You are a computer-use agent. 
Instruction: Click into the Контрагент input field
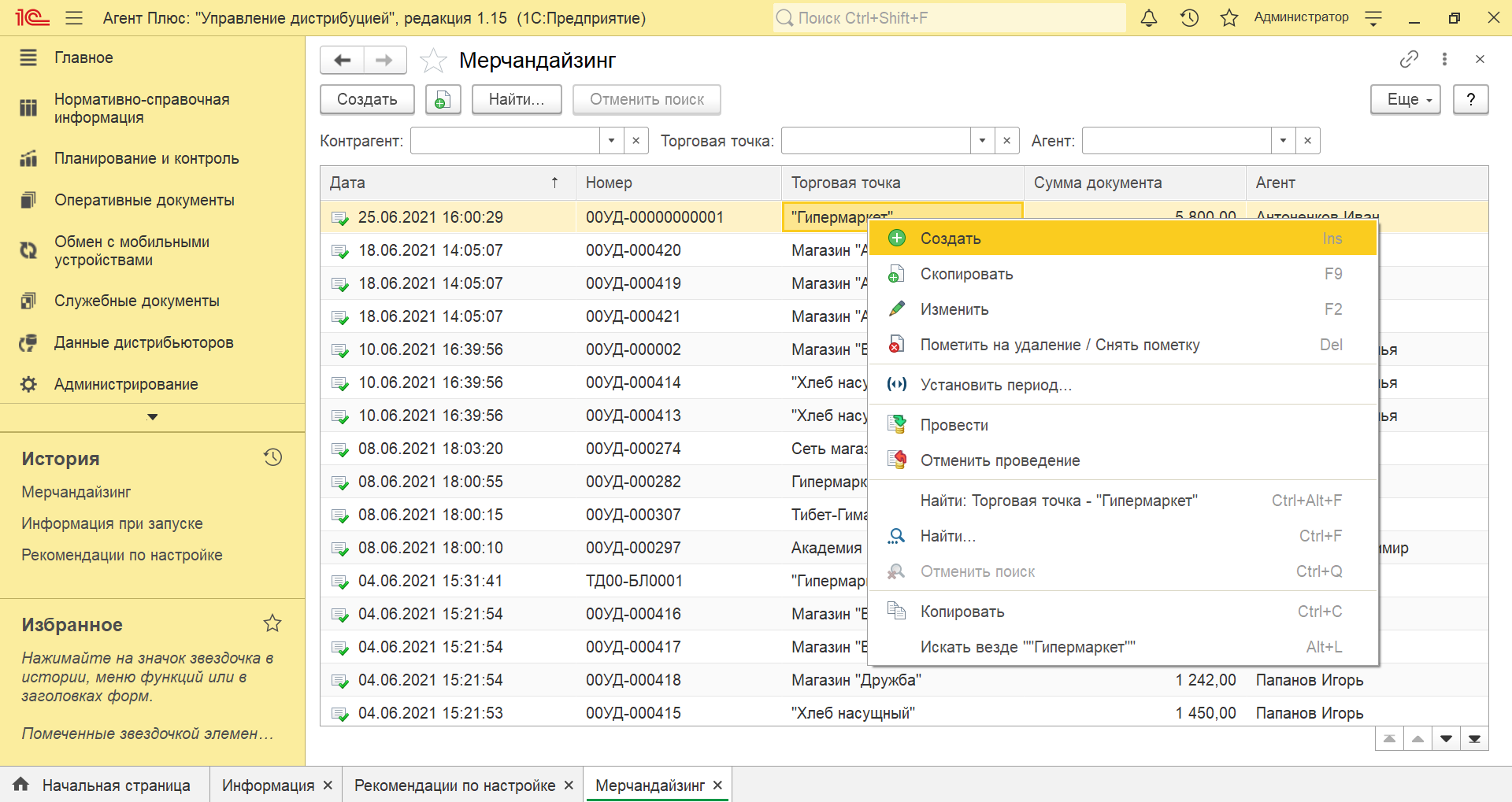(506, 141)
